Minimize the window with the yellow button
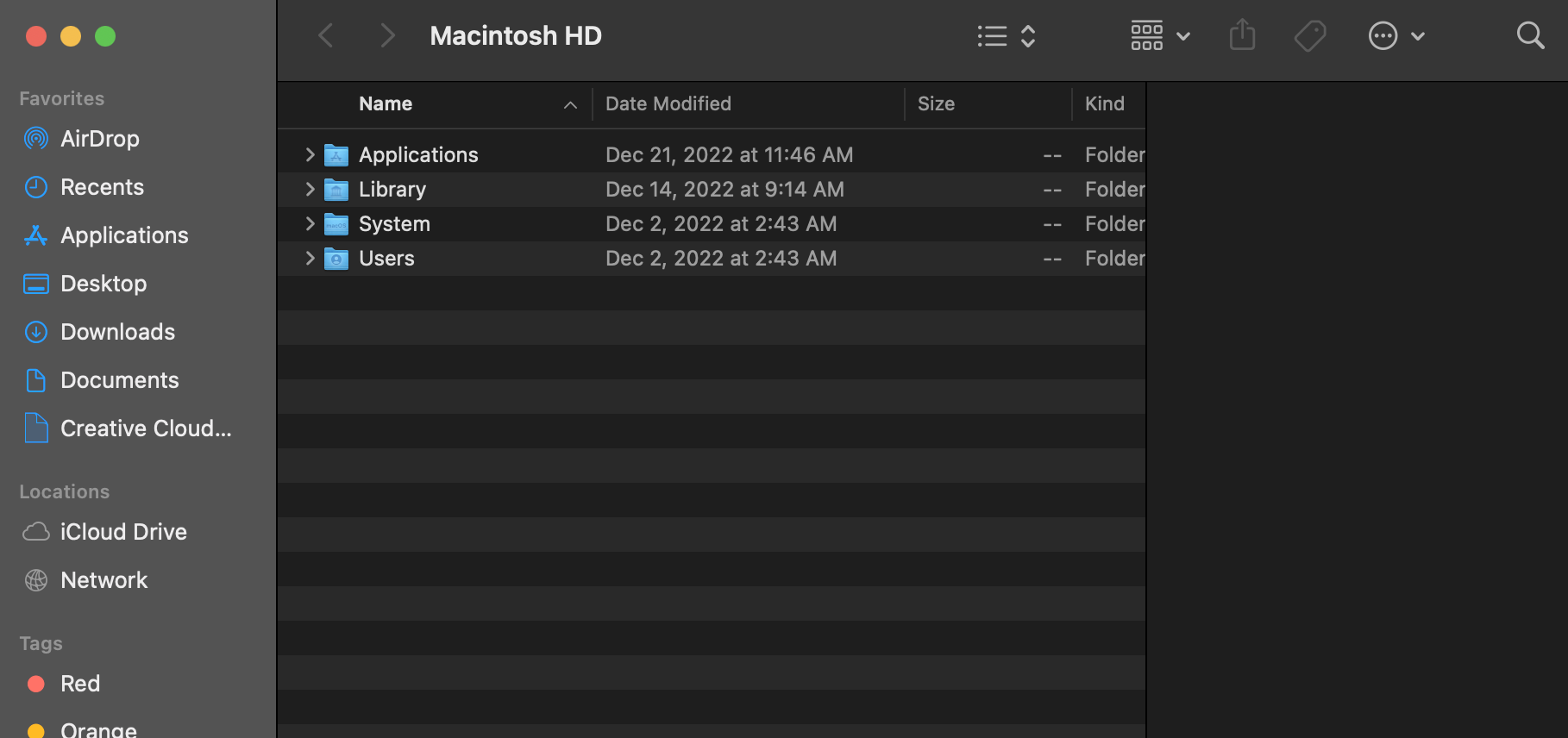The image size is (1568, 738). pyautogui.click(x=71, y=36)
